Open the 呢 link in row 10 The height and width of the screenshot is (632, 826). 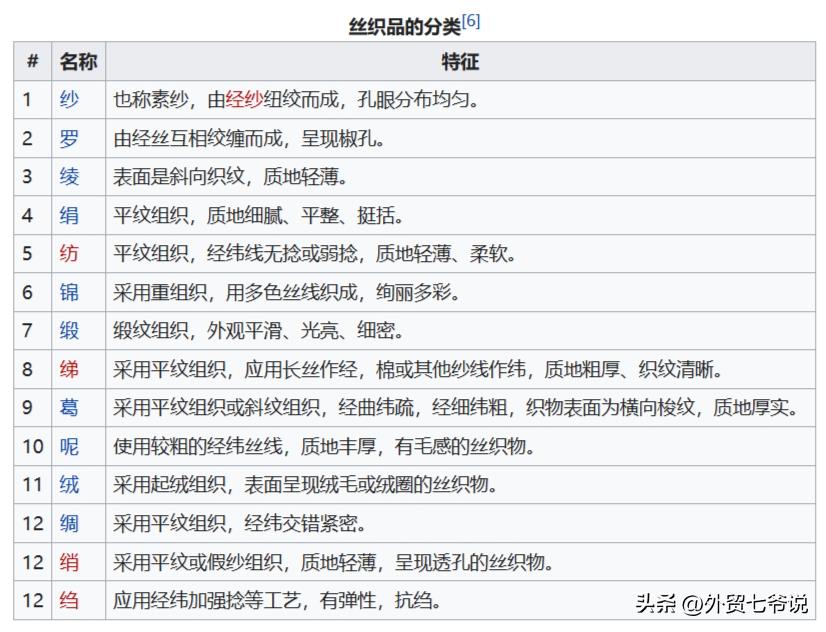tap(69, 447)
